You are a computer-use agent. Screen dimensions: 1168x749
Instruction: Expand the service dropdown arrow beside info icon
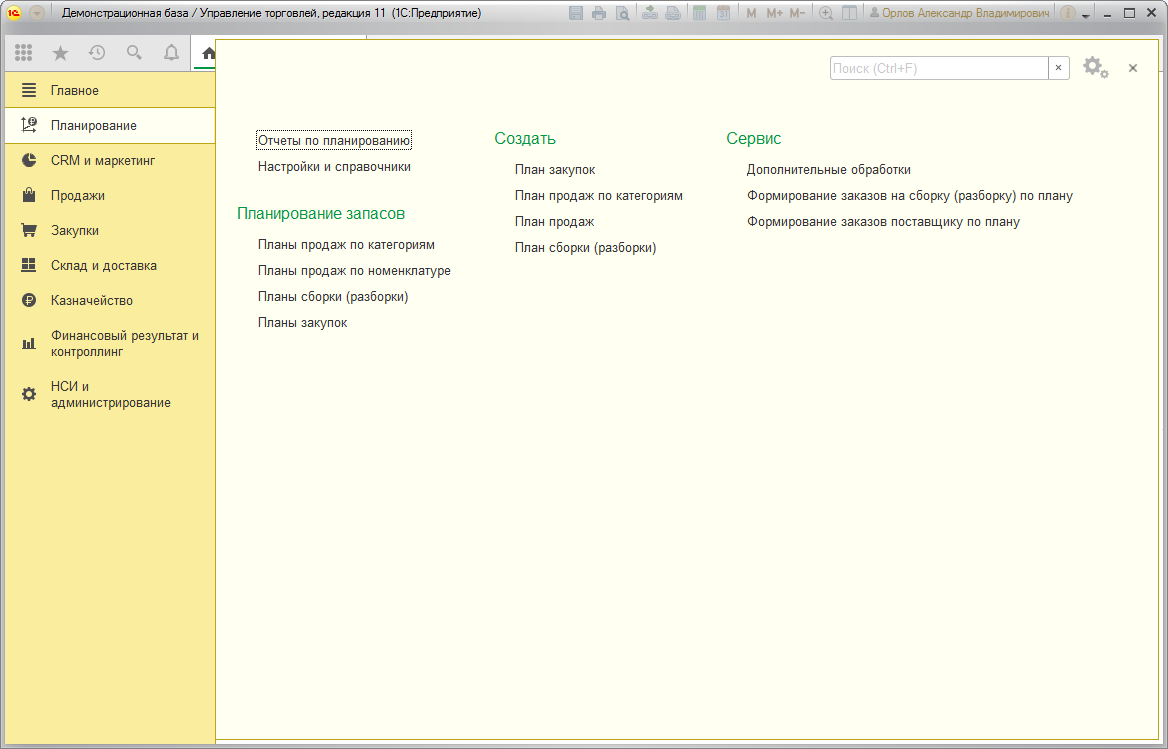click(x=1086, y=14)
